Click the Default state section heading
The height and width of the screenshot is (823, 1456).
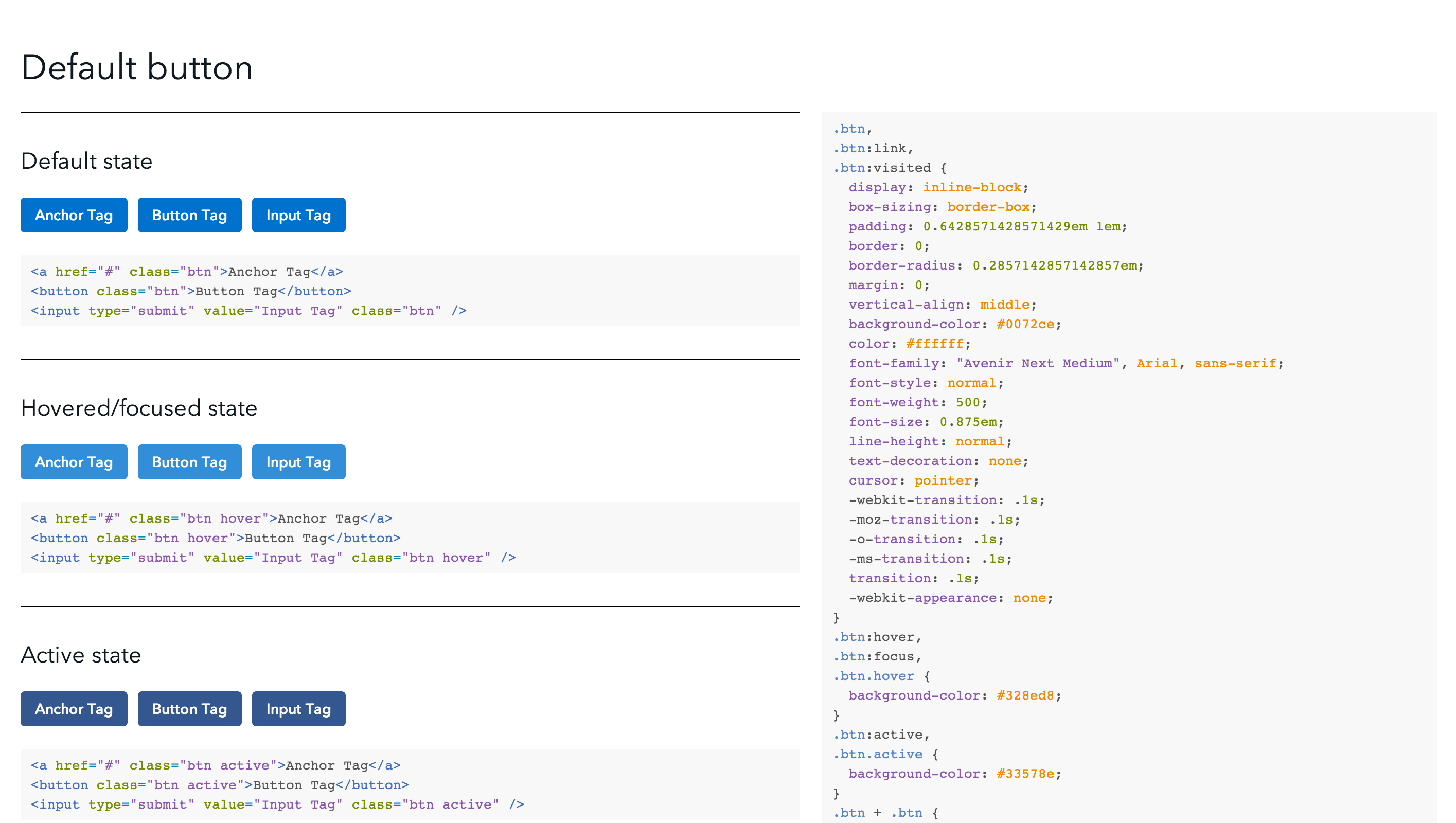coord(86,161)
